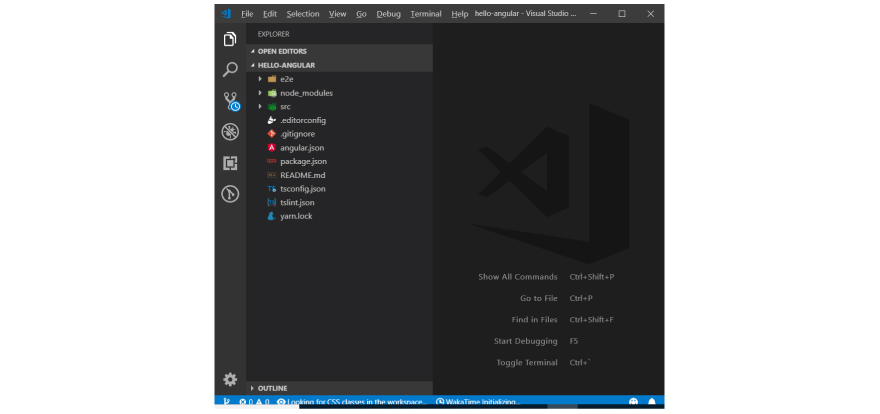Click the tslint.json file icon
The width and height of the screenshot is (880, 414).
272,203
